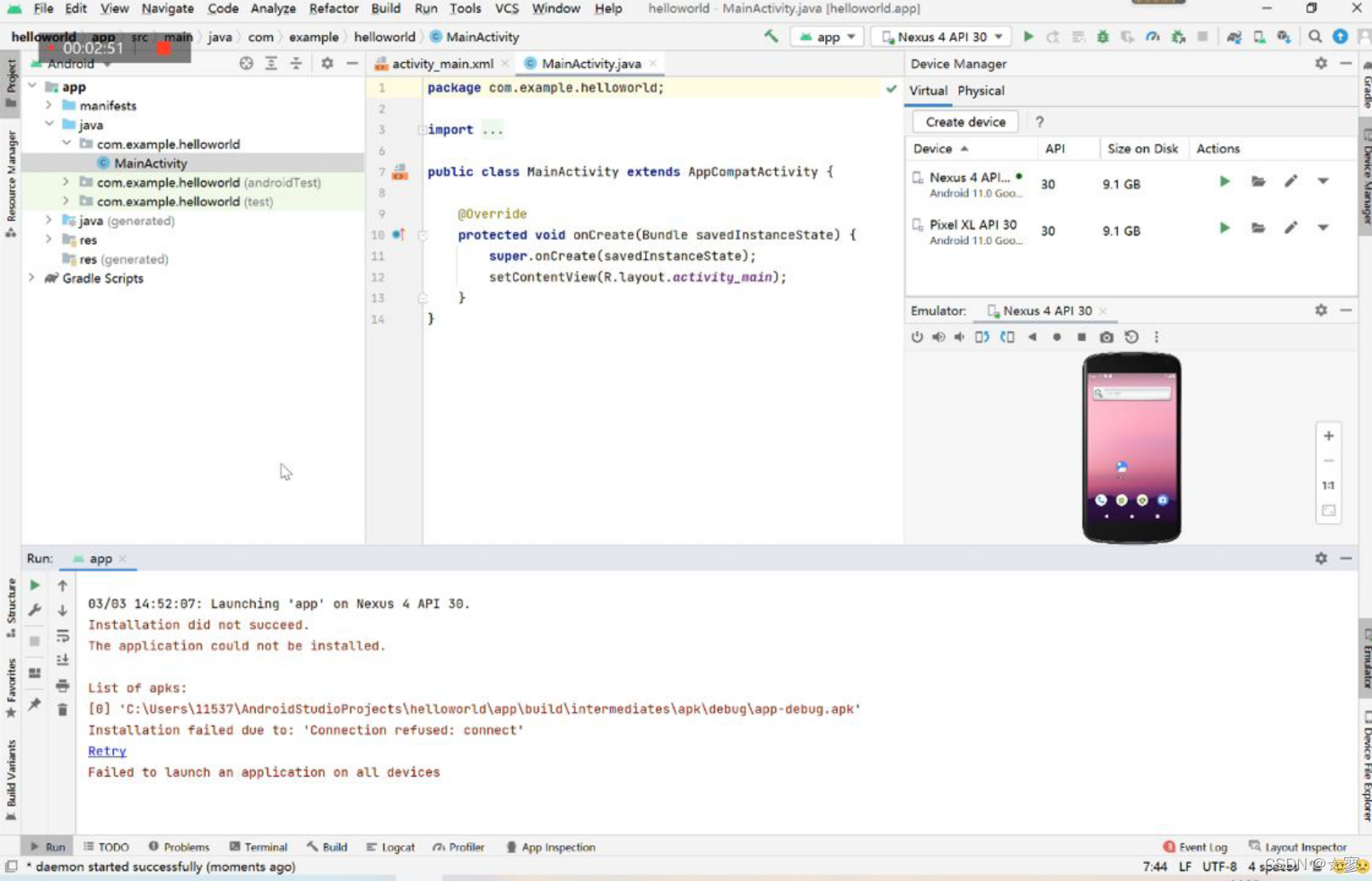Edit the Nexus 4 API 30 device
Screen dimensions: 1372x881
(x=1290, y=181)
